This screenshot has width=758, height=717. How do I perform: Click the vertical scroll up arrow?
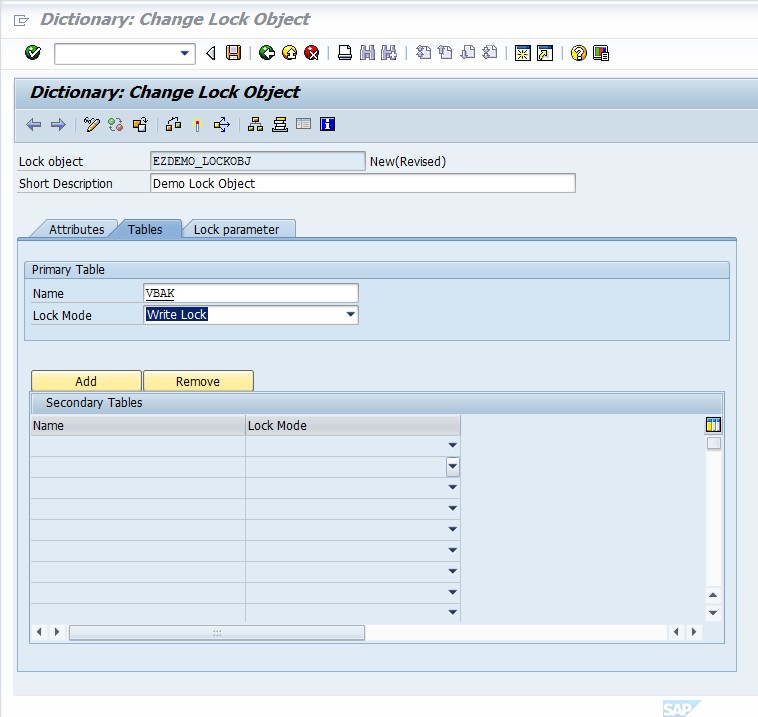(713, 595)
